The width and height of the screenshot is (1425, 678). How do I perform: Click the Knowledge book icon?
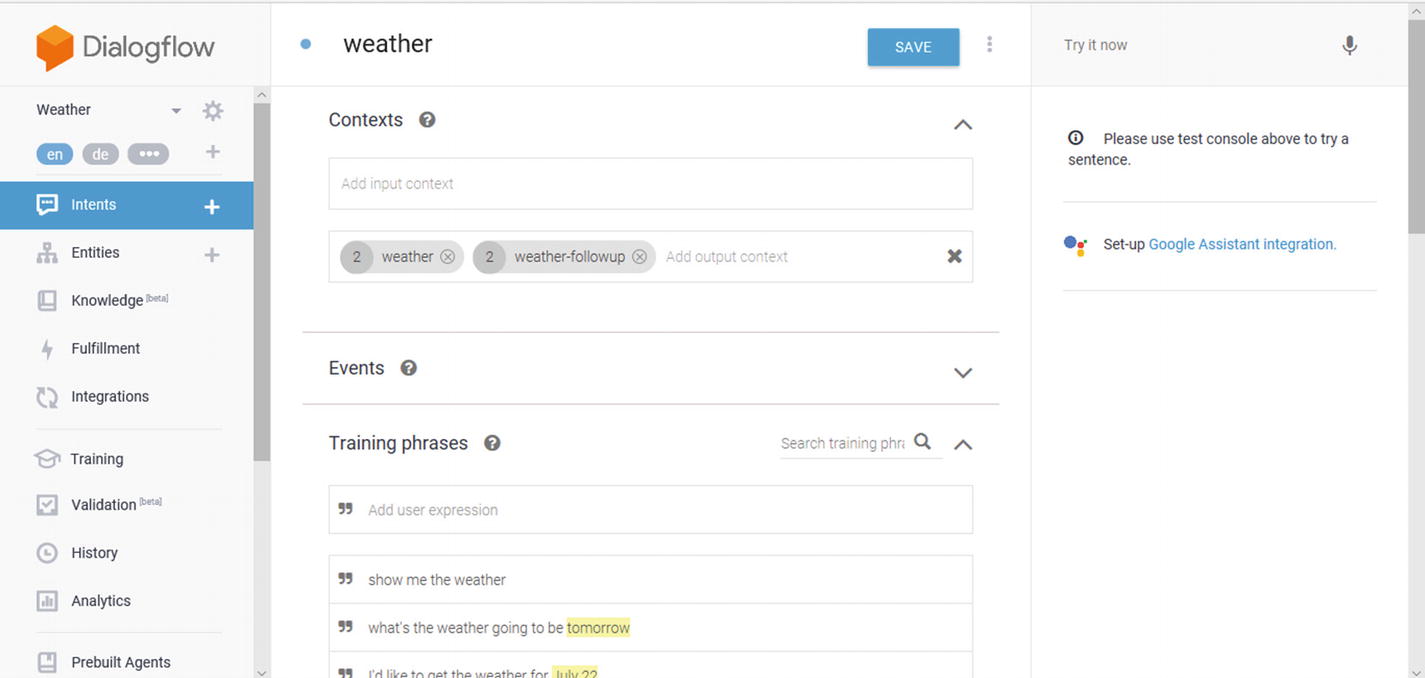point(47,301)
